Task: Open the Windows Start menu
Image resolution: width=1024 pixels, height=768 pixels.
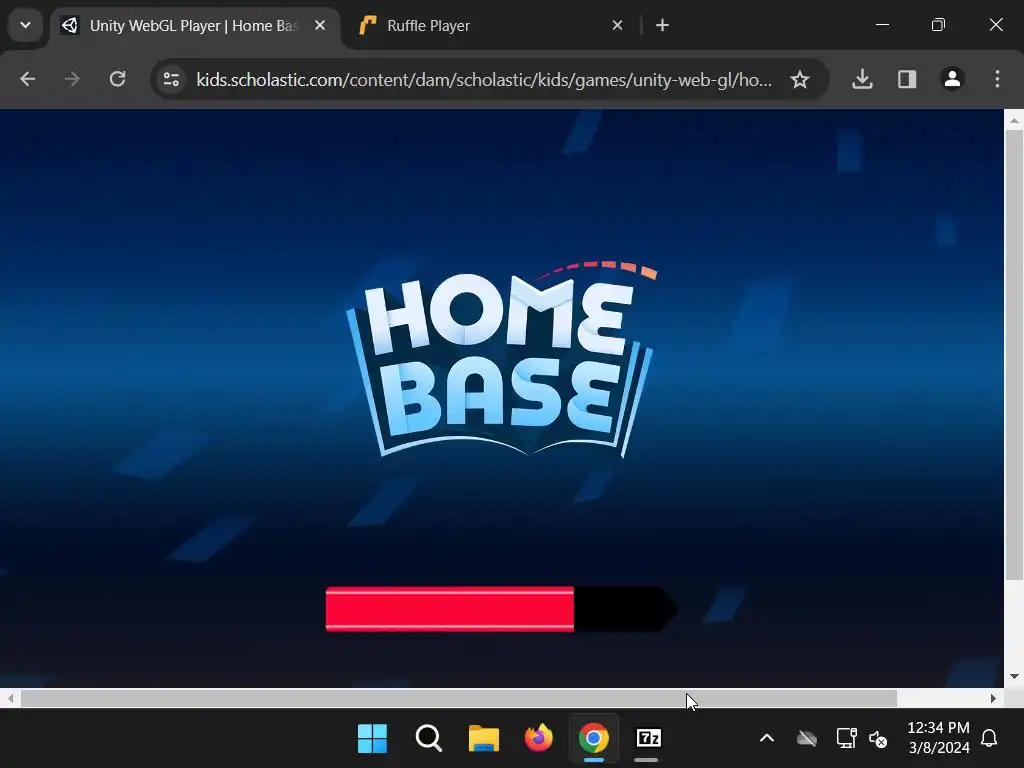Action: (372, 738)
